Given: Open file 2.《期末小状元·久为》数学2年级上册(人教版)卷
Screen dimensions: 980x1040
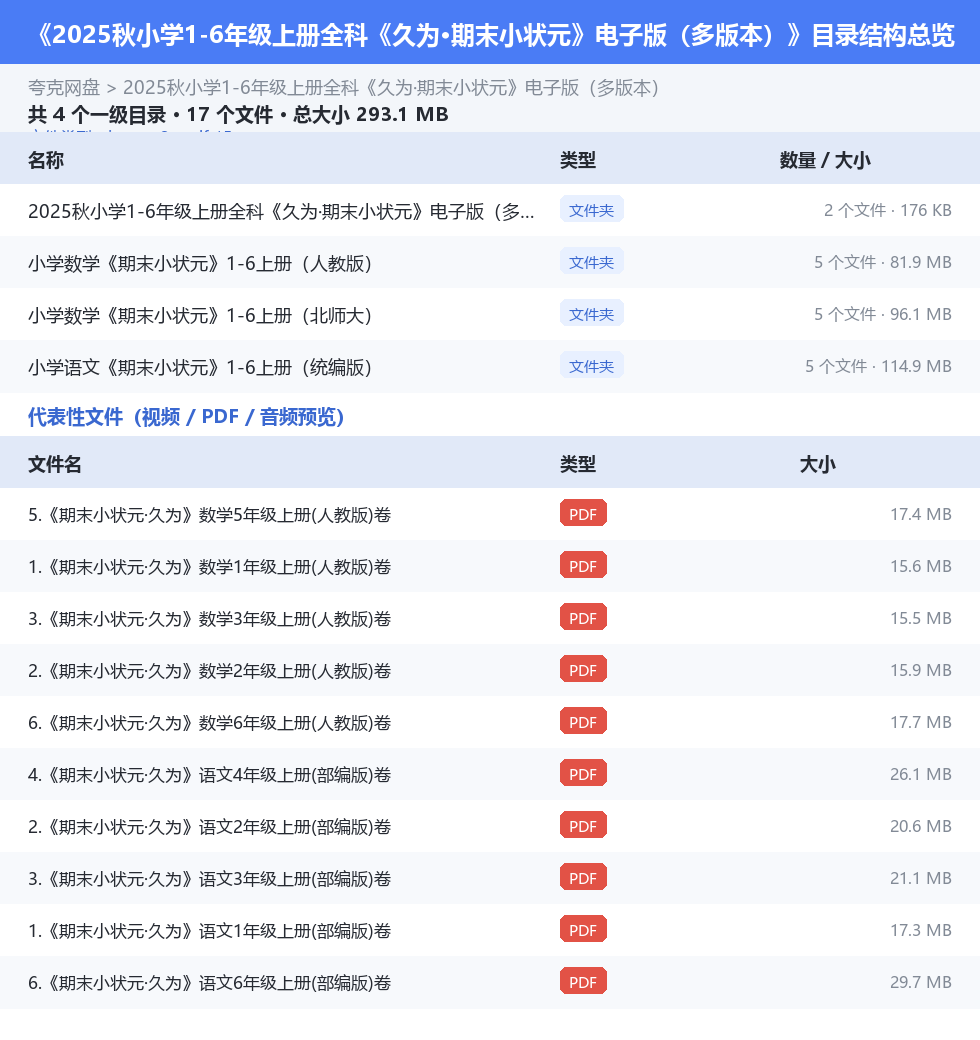Looking at the screenshot, I should [210, 671].
